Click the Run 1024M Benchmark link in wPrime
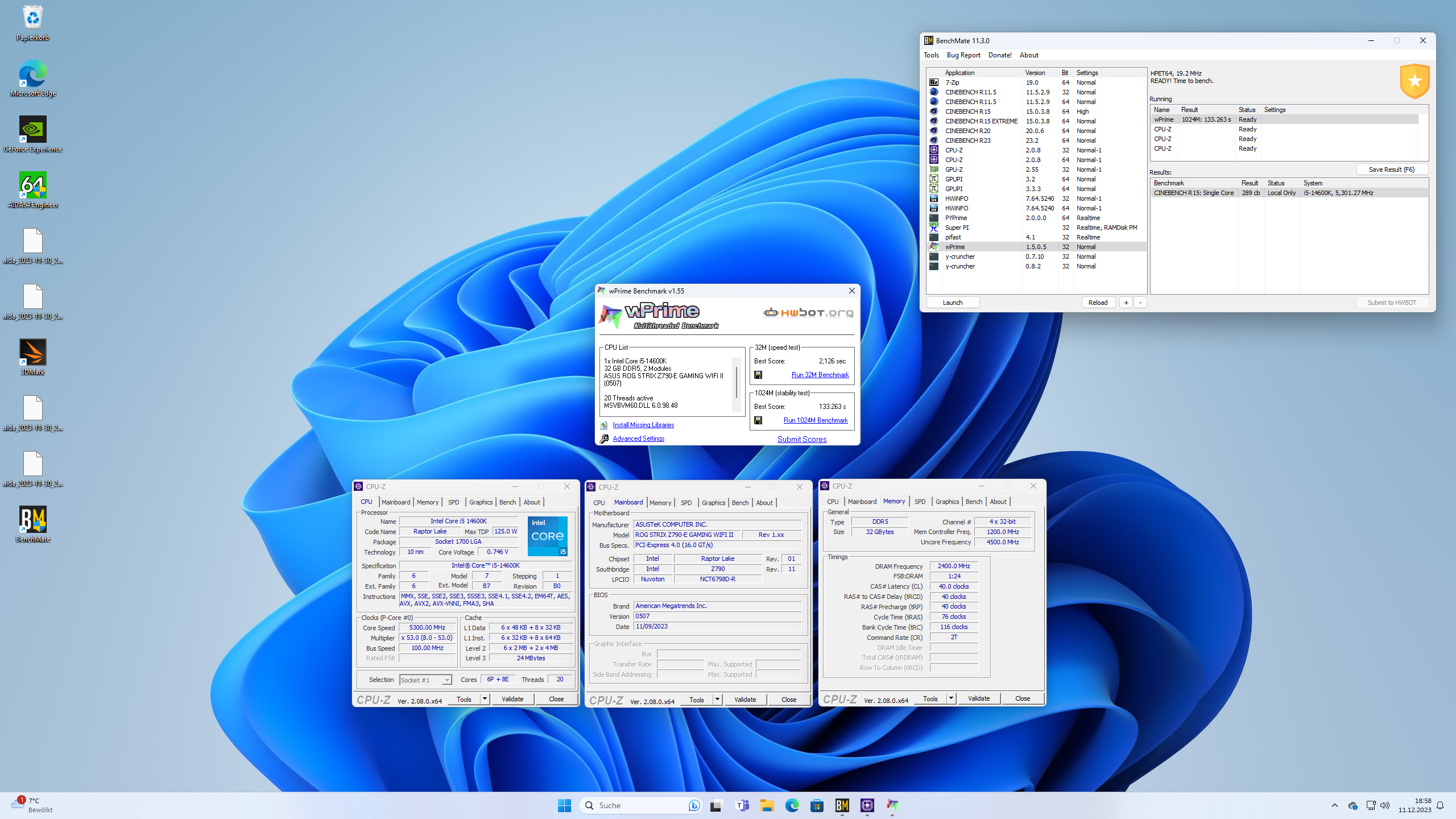Image resolution: width=1456 pixels, height=819 pixels. point(816,420)
